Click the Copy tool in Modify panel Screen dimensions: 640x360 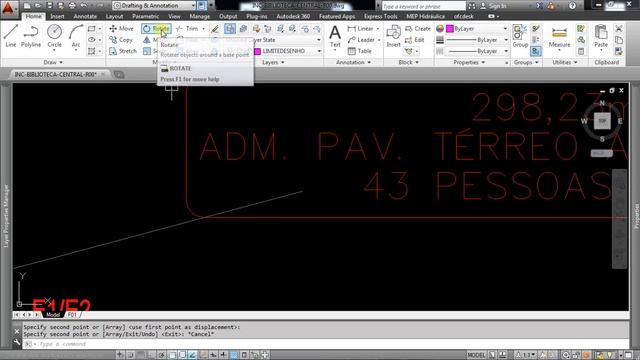coord(121,40)
